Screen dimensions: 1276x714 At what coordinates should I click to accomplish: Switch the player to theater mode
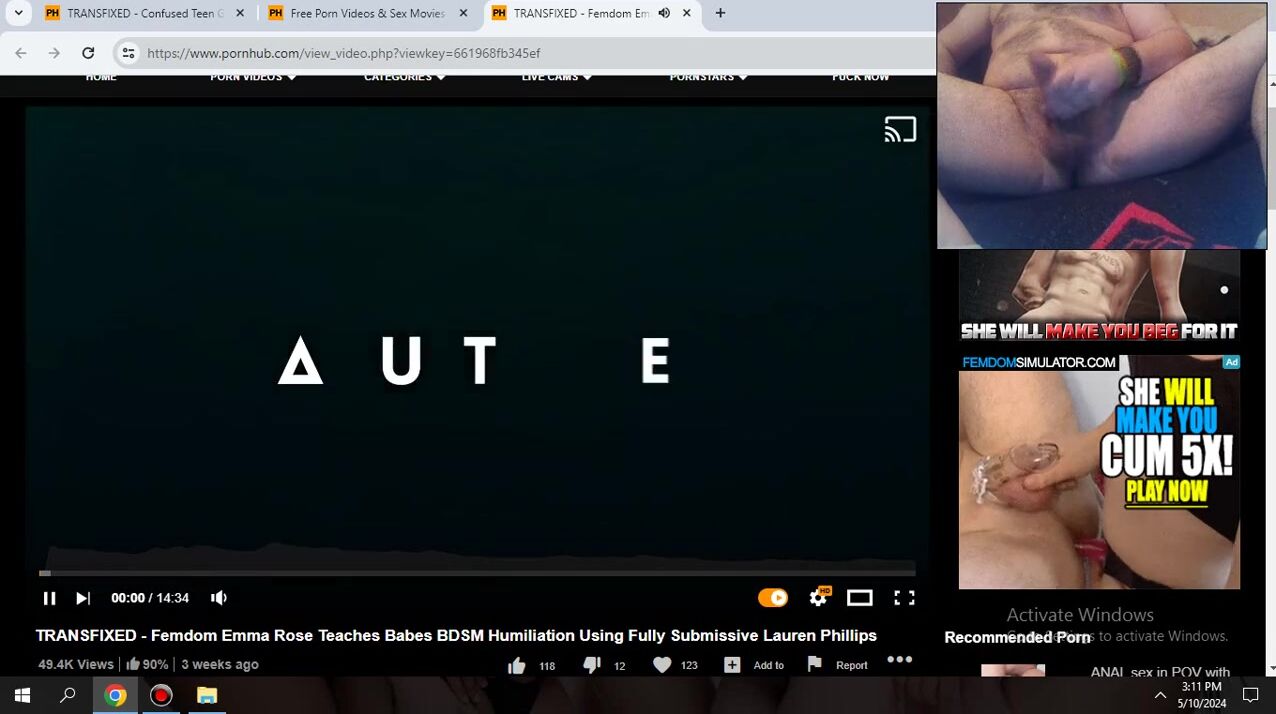859,598
